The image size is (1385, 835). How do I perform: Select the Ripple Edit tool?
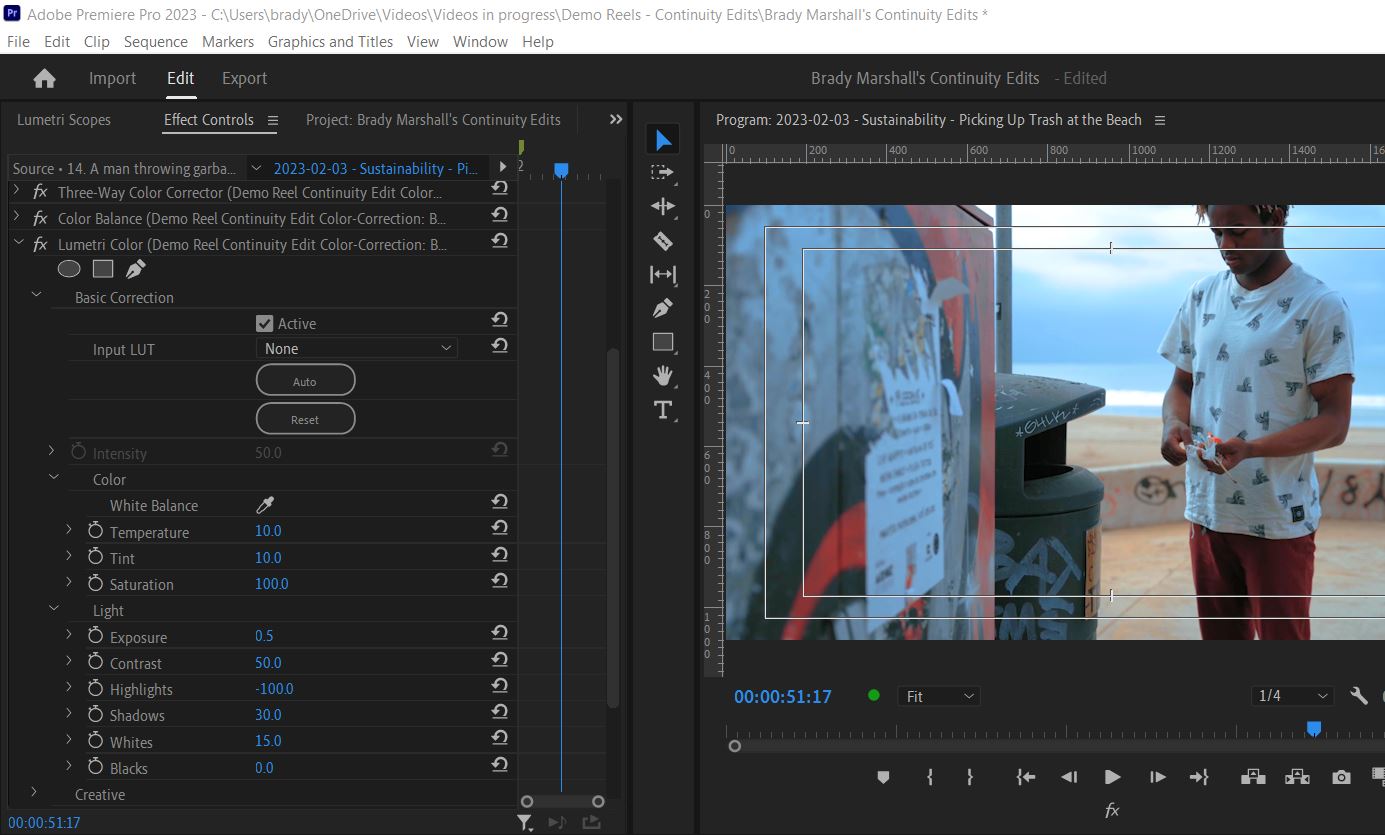(662, 206)
